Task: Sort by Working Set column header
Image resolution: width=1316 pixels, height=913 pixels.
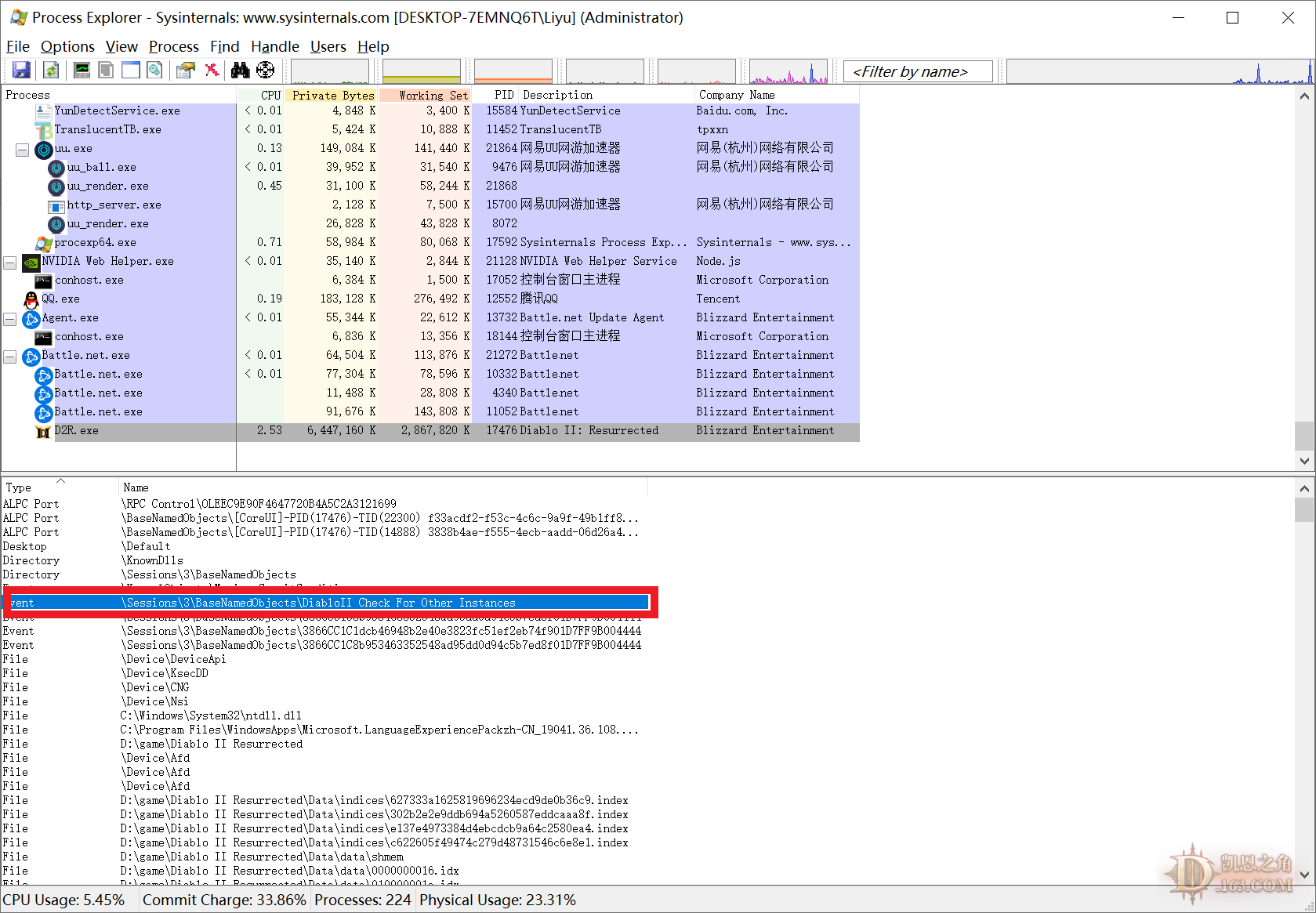Action: [426, 95]
